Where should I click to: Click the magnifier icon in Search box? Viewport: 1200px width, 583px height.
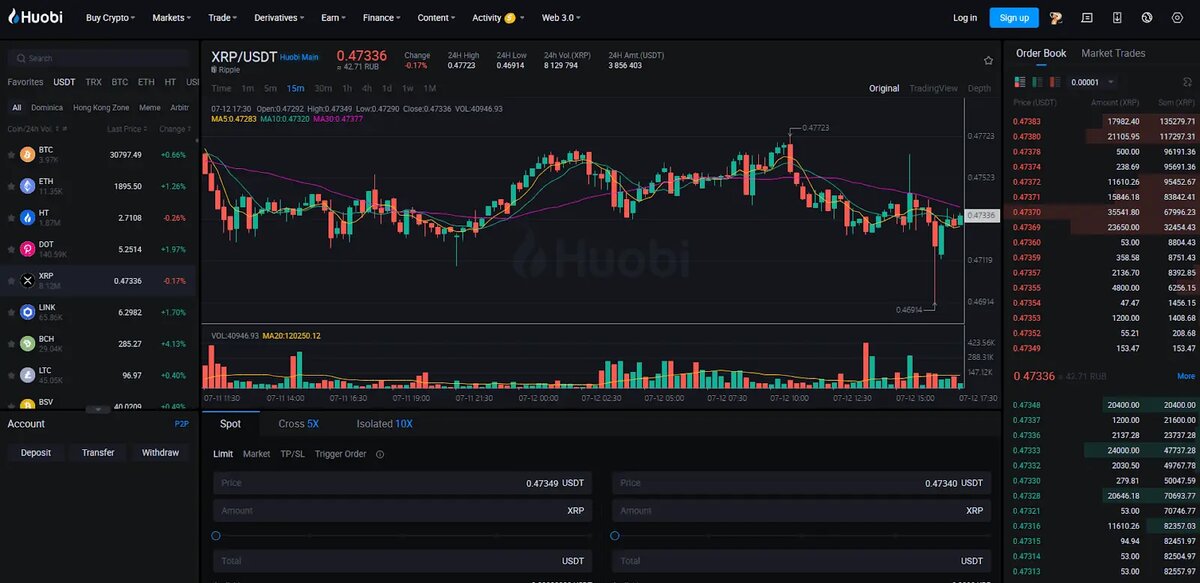(x=21, y=58)
